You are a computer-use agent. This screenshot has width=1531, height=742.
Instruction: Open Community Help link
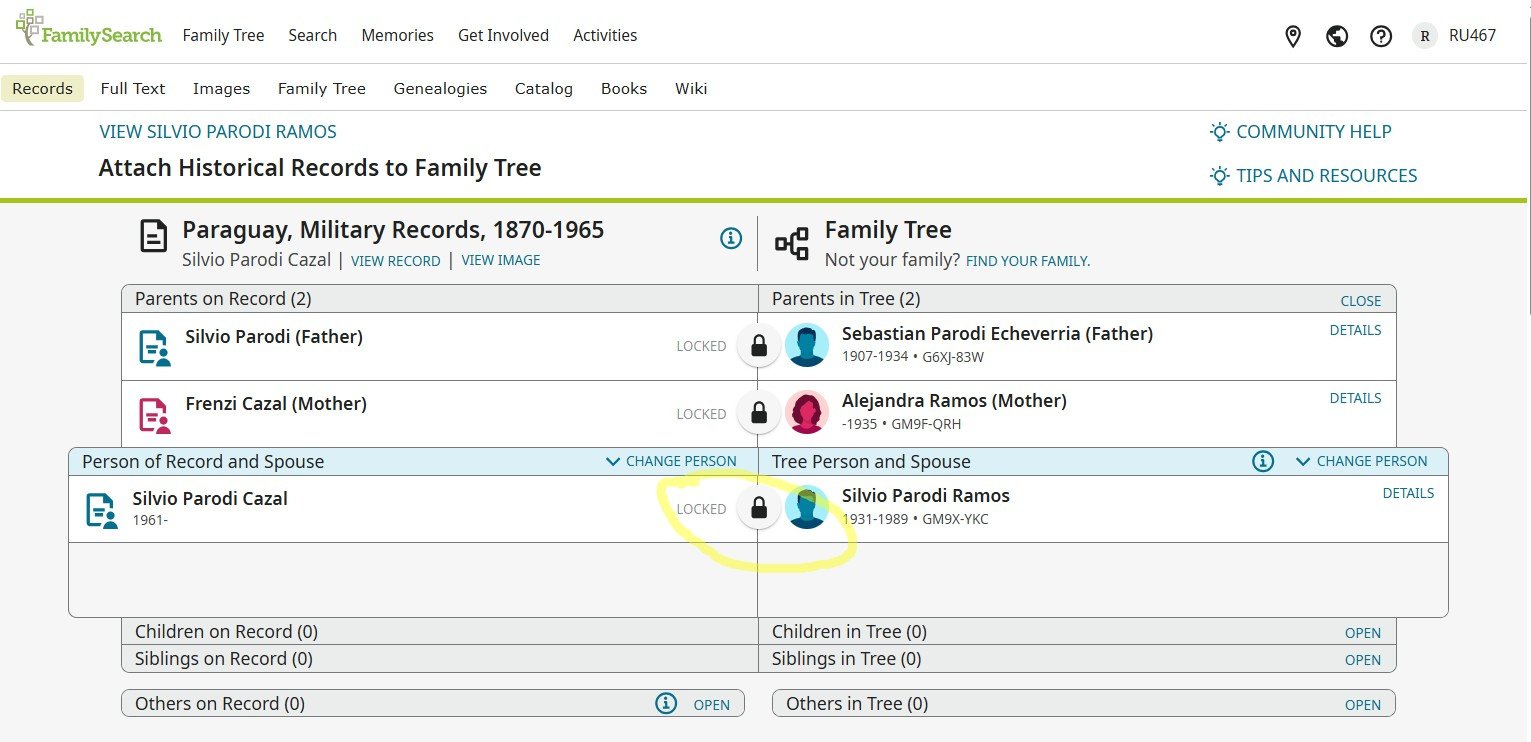click(1313, 131)
